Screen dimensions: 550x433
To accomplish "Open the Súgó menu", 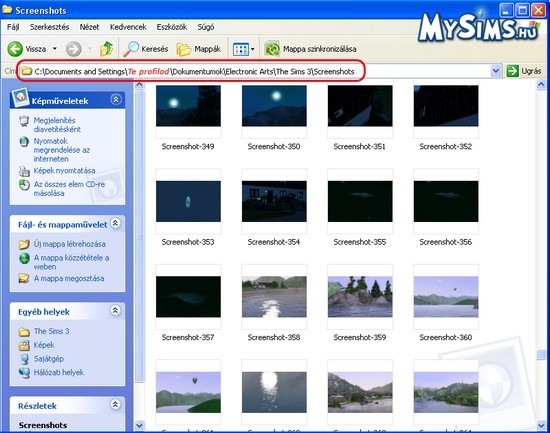I will [x=206, y=27].
